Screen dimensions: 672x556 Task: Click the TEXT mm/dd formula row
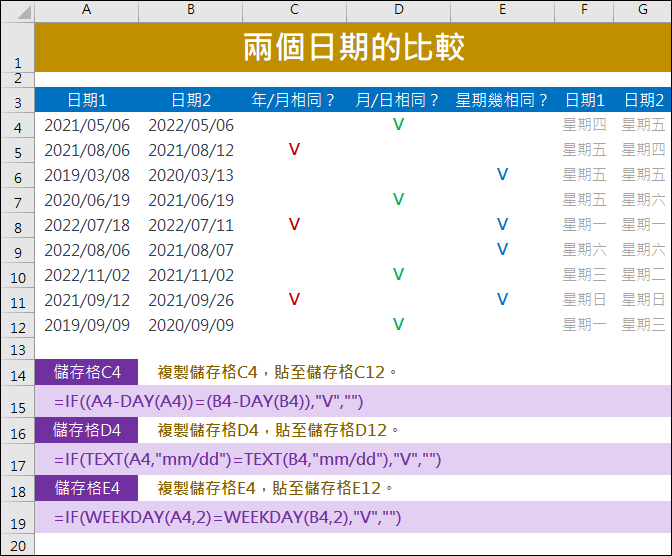point(353,459)
